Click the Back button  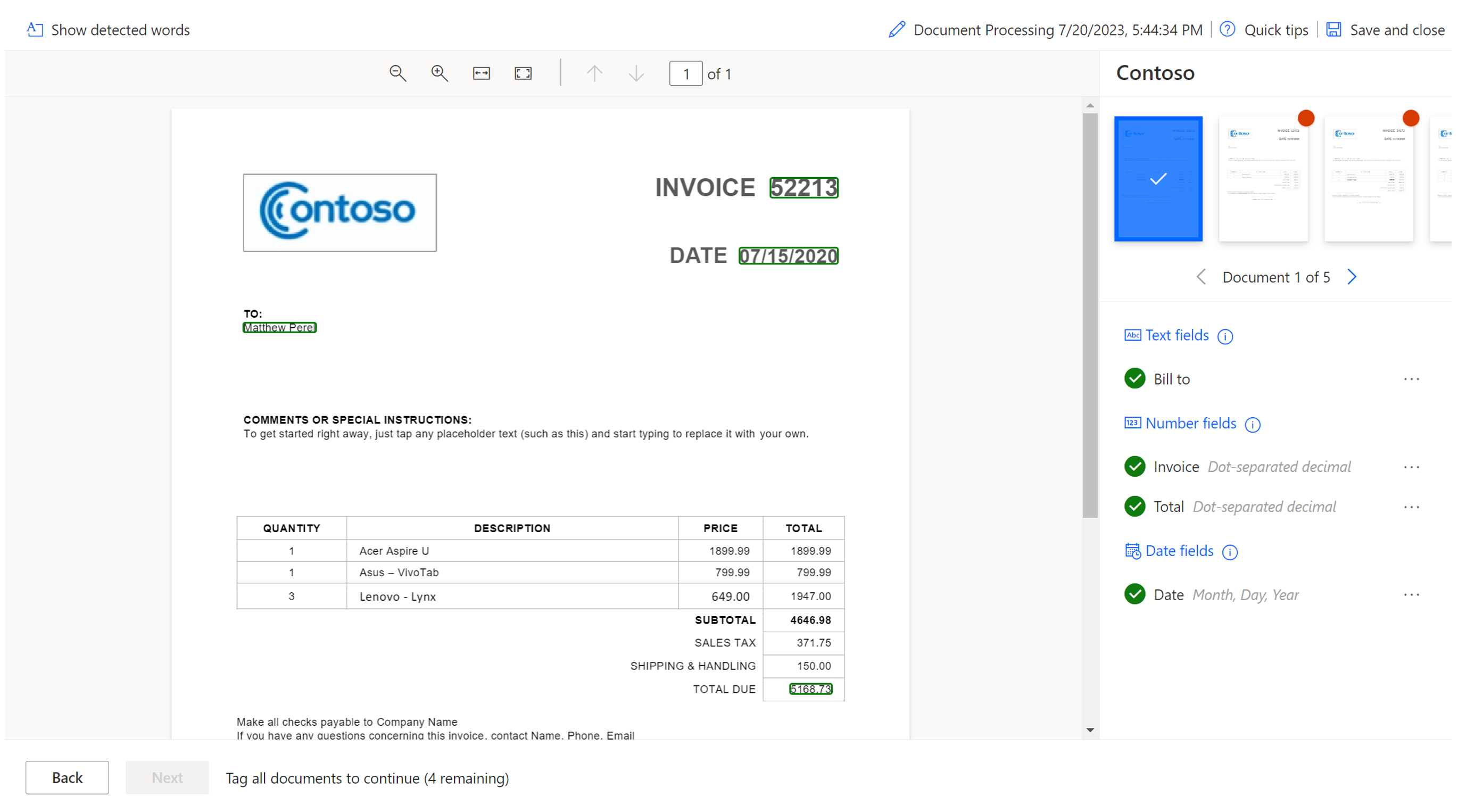(x=67, y=777)
